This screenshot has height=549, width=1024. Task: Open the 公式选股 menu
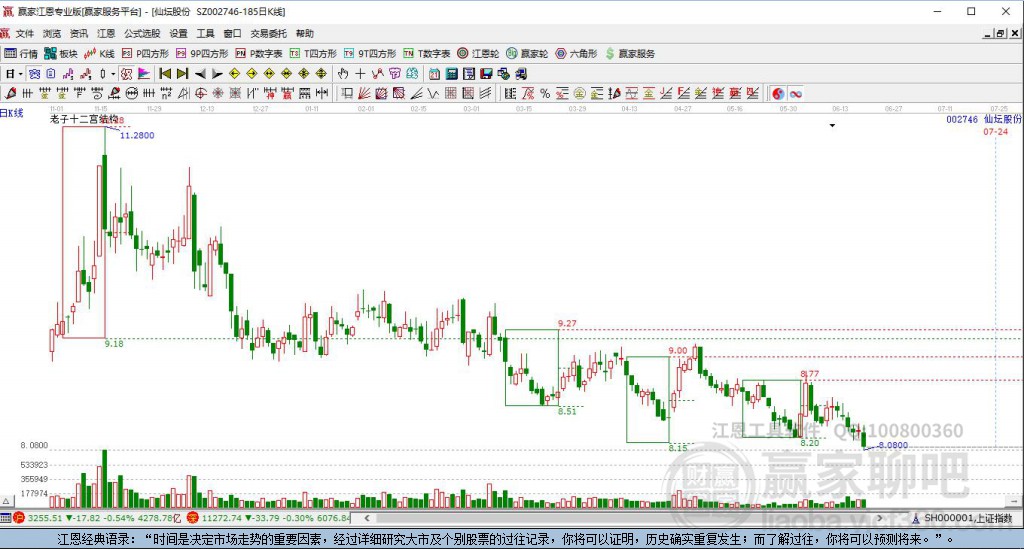tap(142, 33)
